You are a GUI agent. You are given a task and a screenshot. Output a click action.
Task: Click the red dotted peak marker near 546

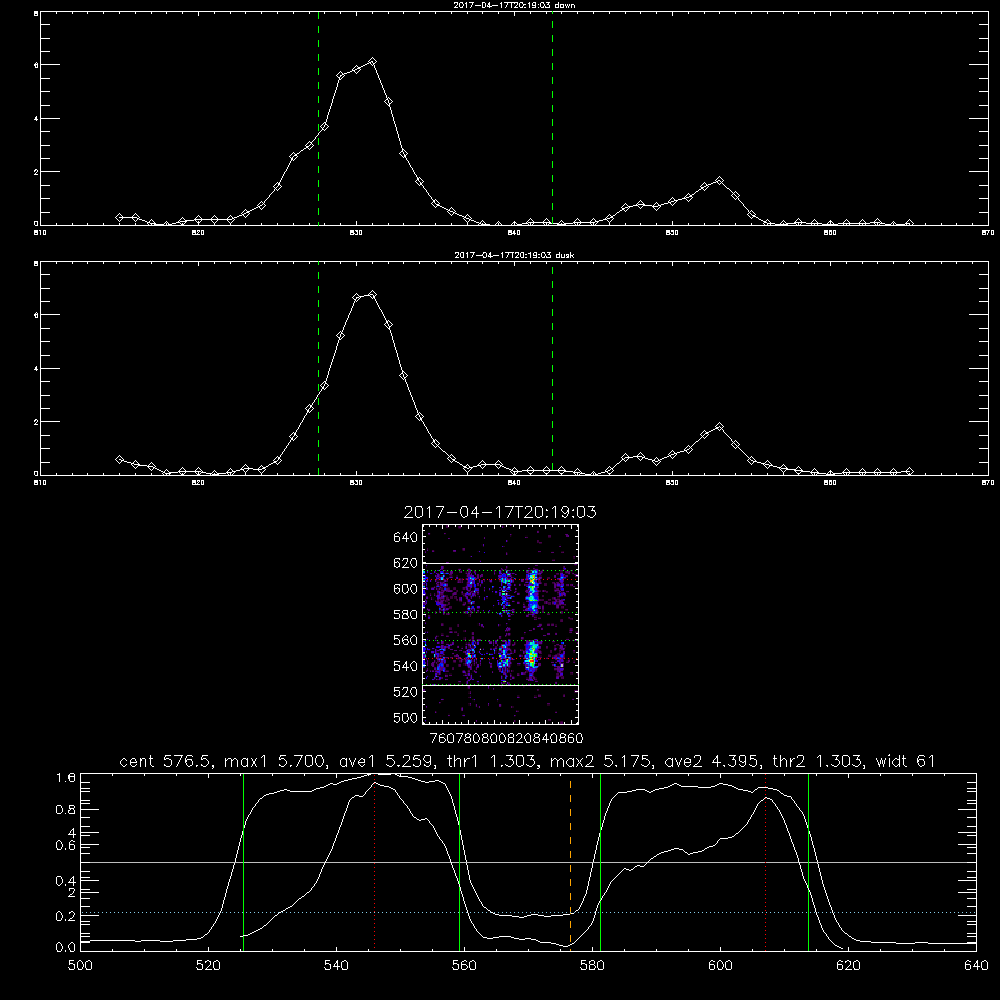374,865
